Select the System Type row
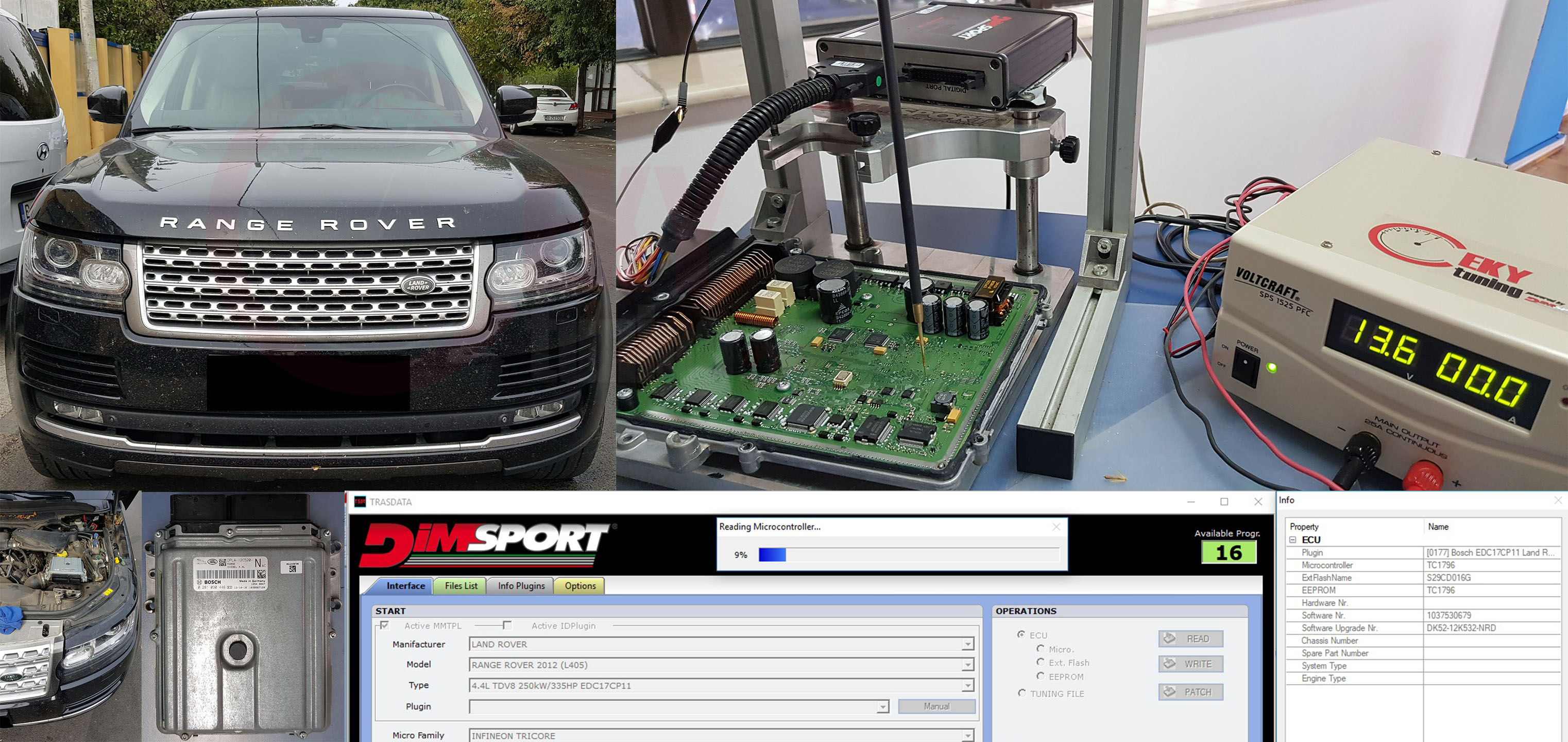Screen dimensions: 1568x742 point(1423,665)
